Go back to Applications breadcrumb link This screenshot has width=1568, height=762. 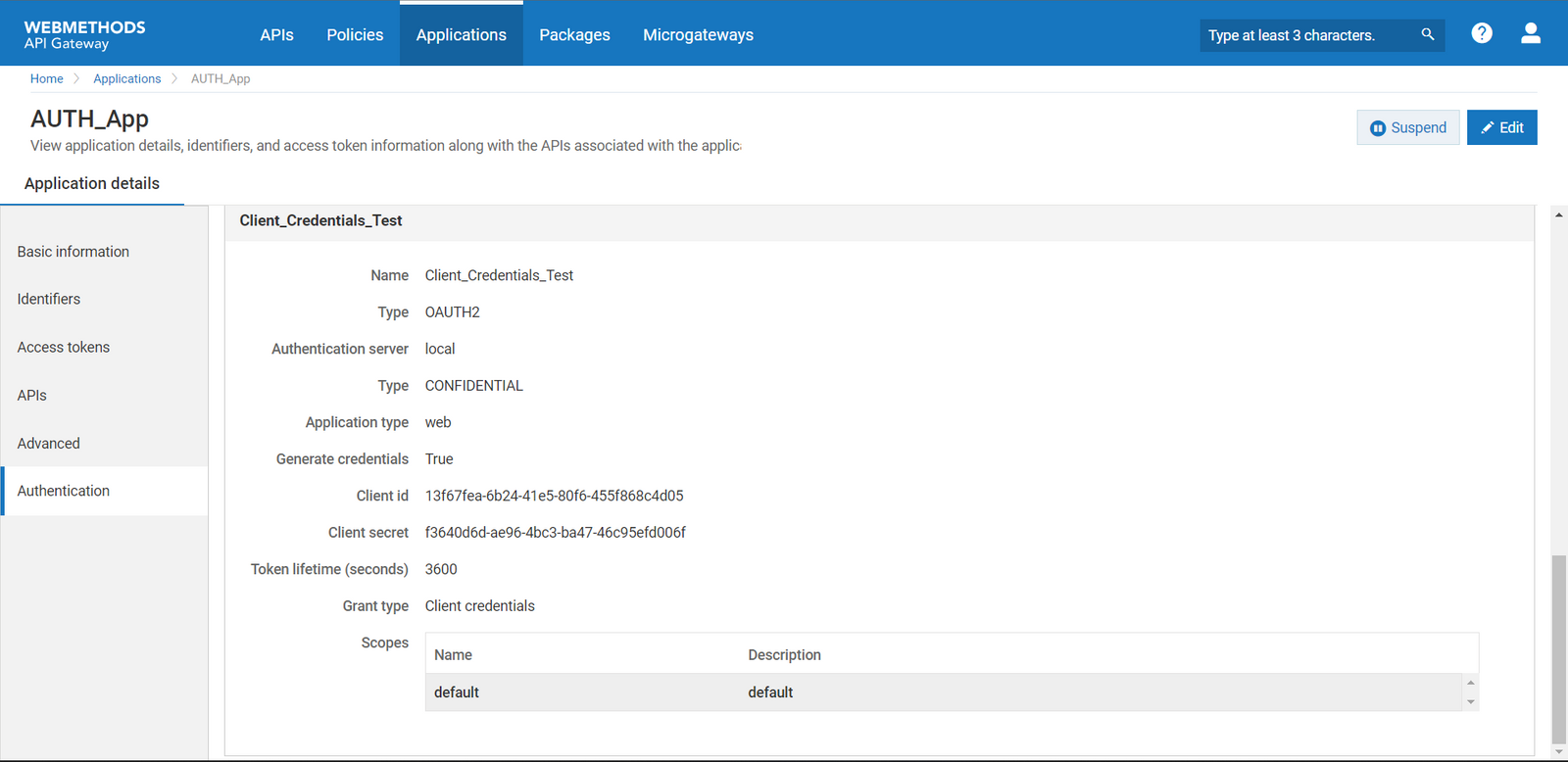[126, 78]
